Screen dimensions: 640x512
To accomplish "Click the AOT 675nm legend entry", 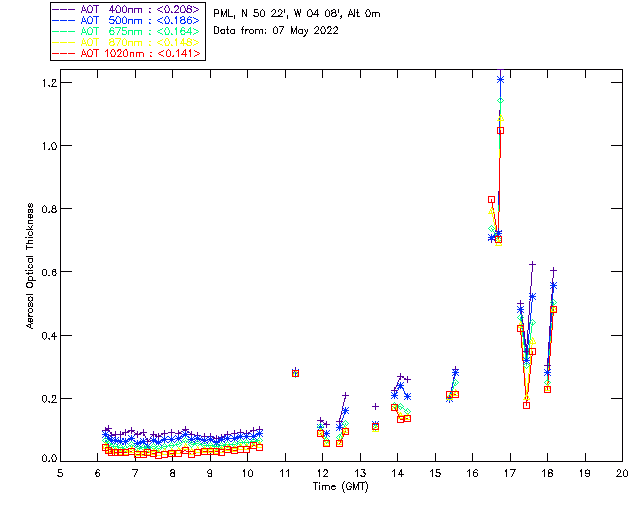I will [x=140, y=30].
